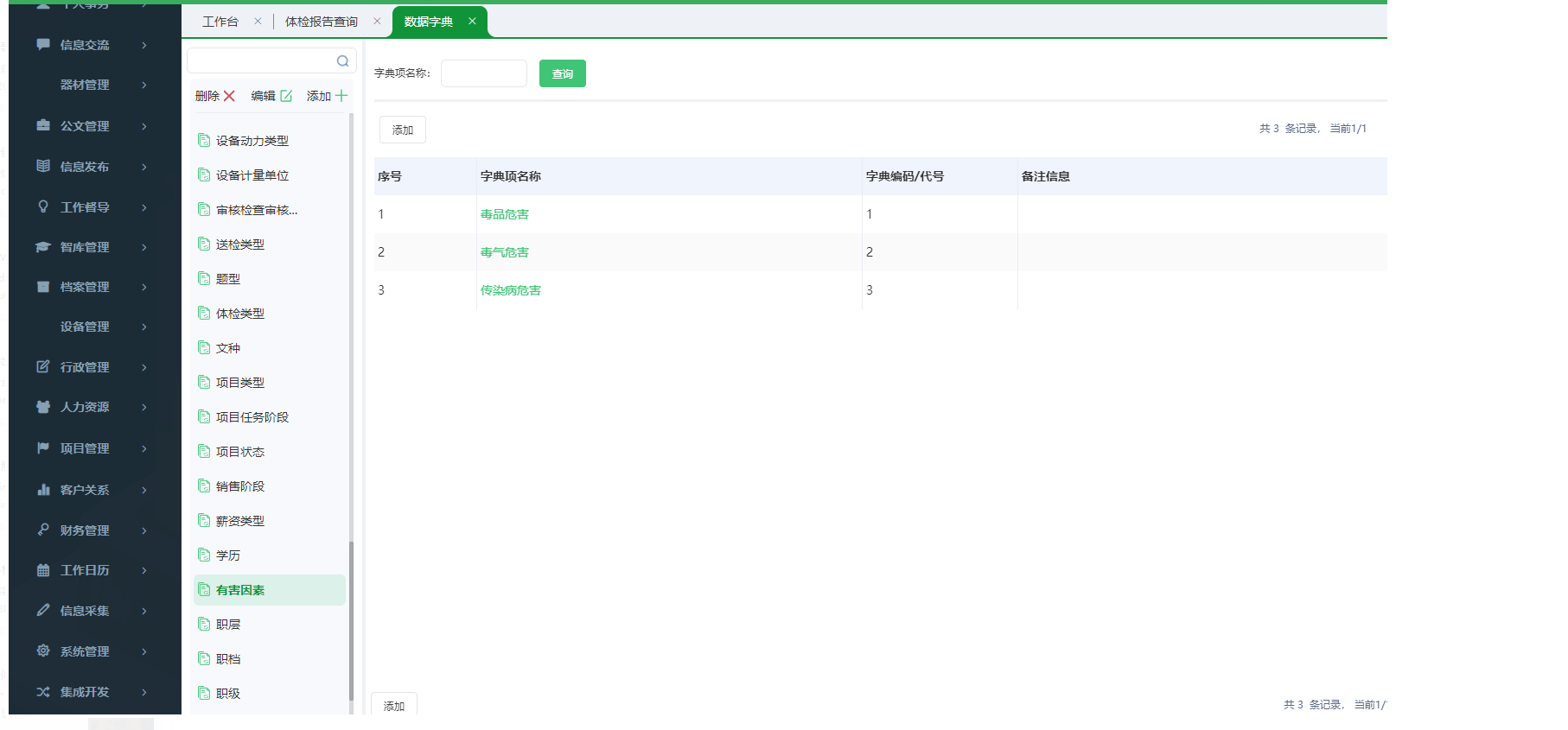Click the 集成开发 shuffle icon

pyautogui.click(x=43, y=691)
